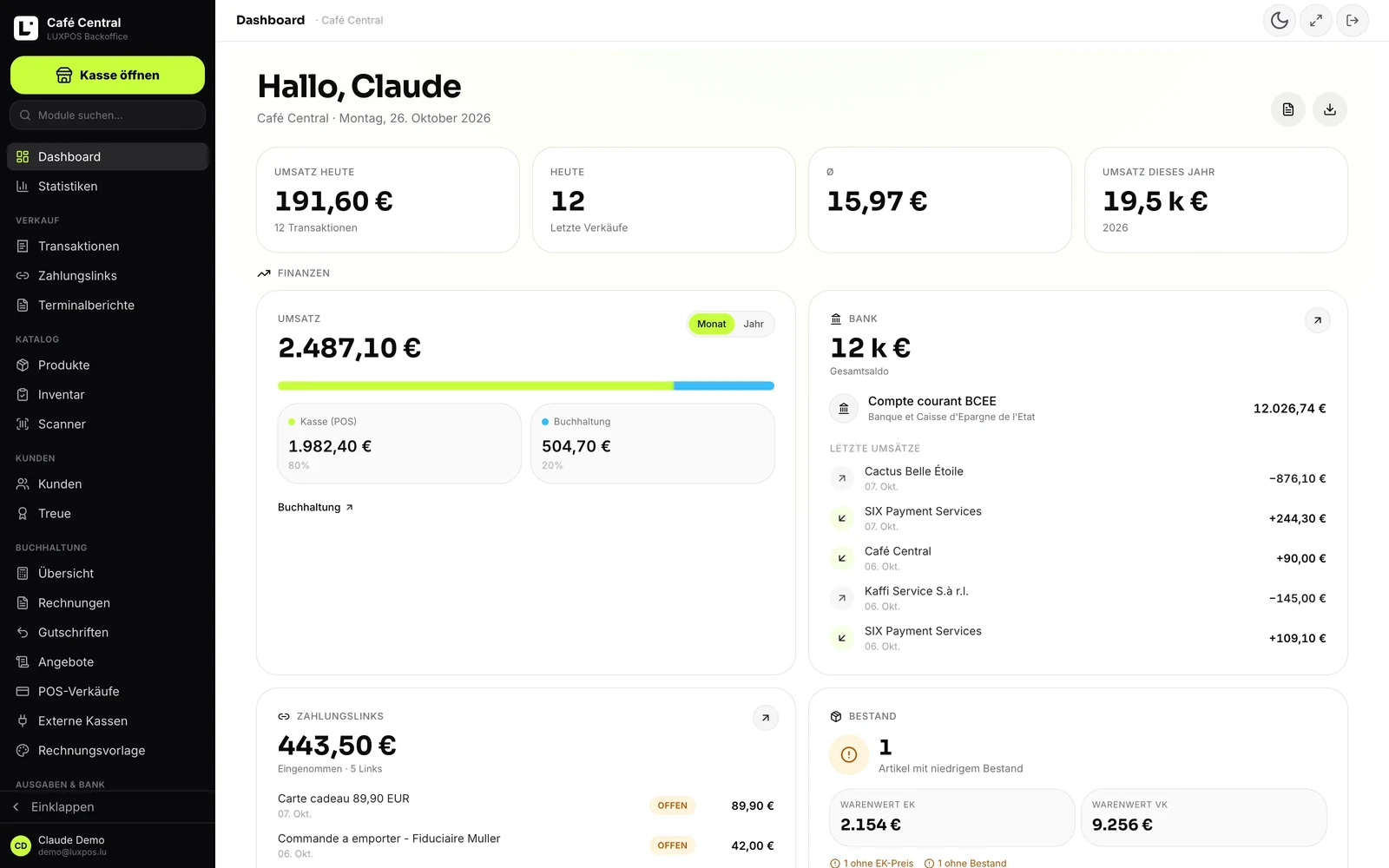Switch revenue view to Monat
Viewport: 1389px width, 868px height.
pos(712,324)
